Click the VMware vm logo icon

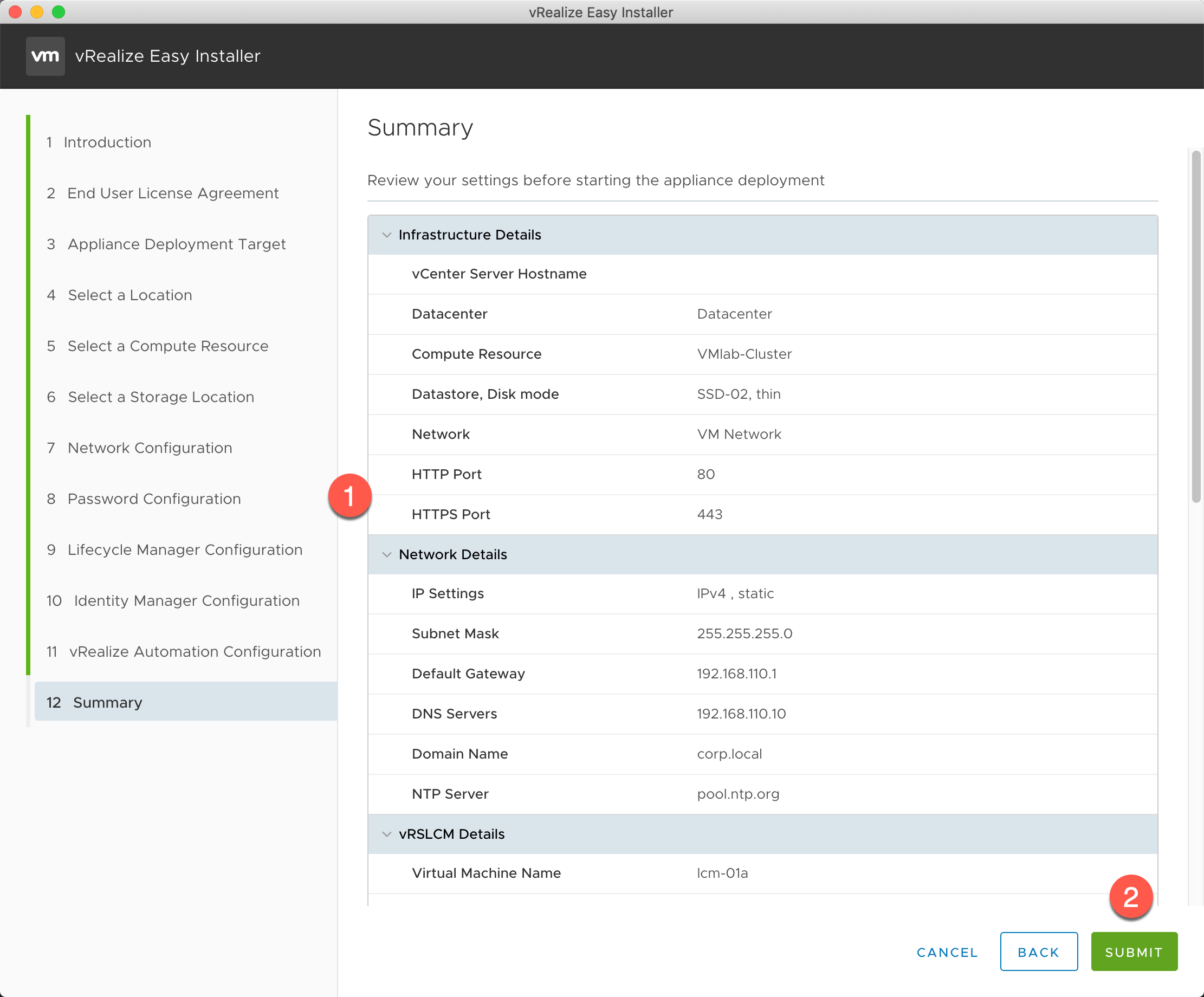[46, 56]
